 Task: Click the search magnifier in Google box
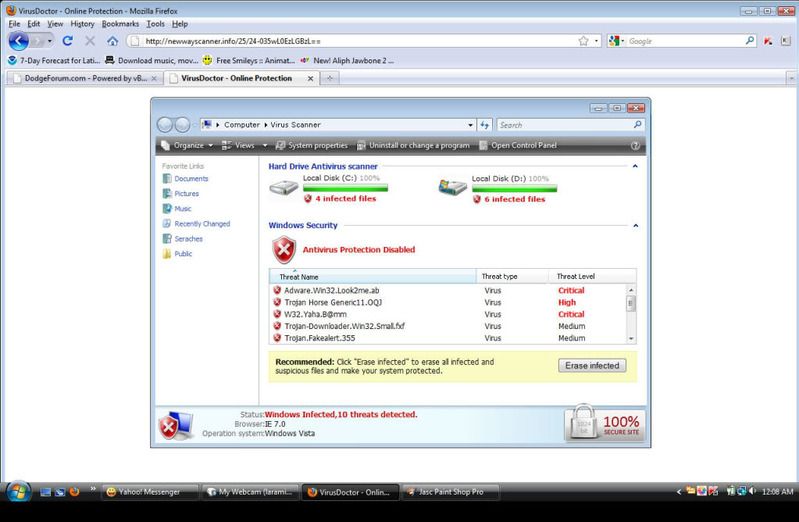click(750, 40)
